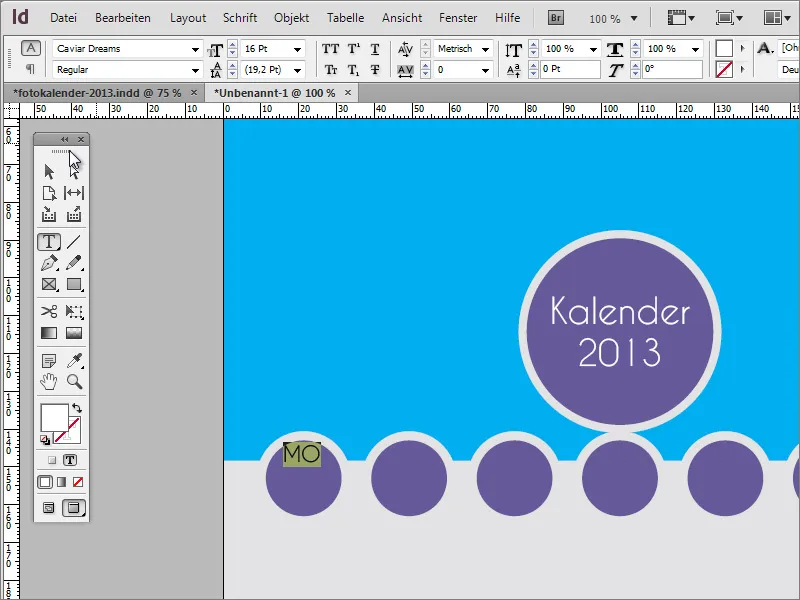Select the Pen tool
Viewport: 800px width, 600px height.
point(49,263)
